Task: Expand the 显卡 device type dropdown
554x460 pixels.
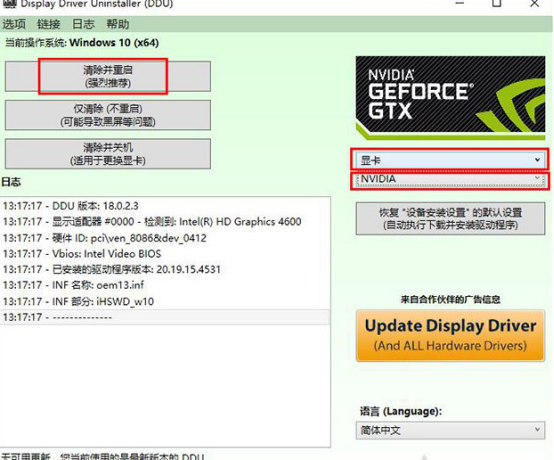Action: click(x=450, y=160)
